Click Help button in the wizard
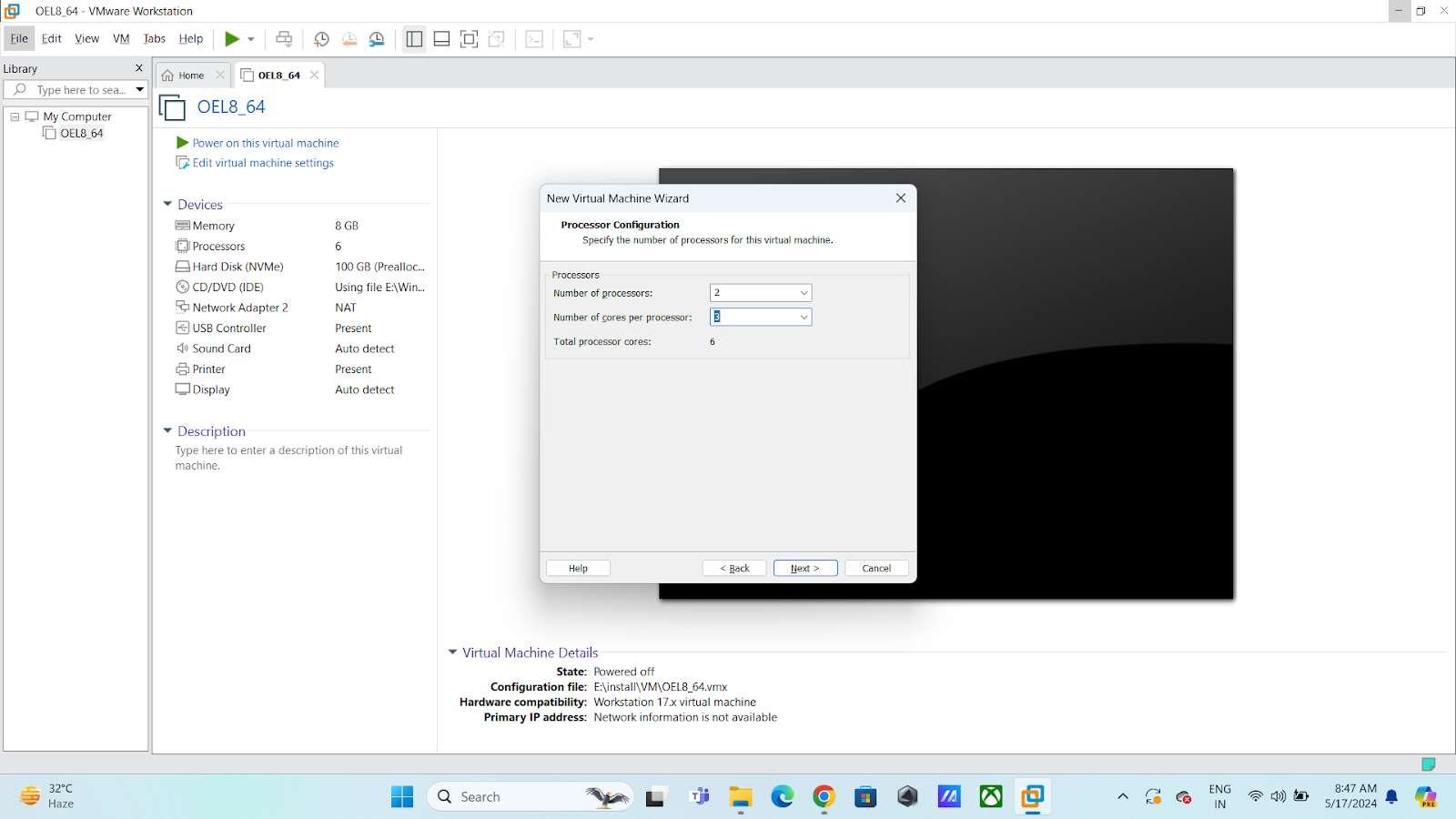This screenshot has width=1456, height=819. point(578,568)
